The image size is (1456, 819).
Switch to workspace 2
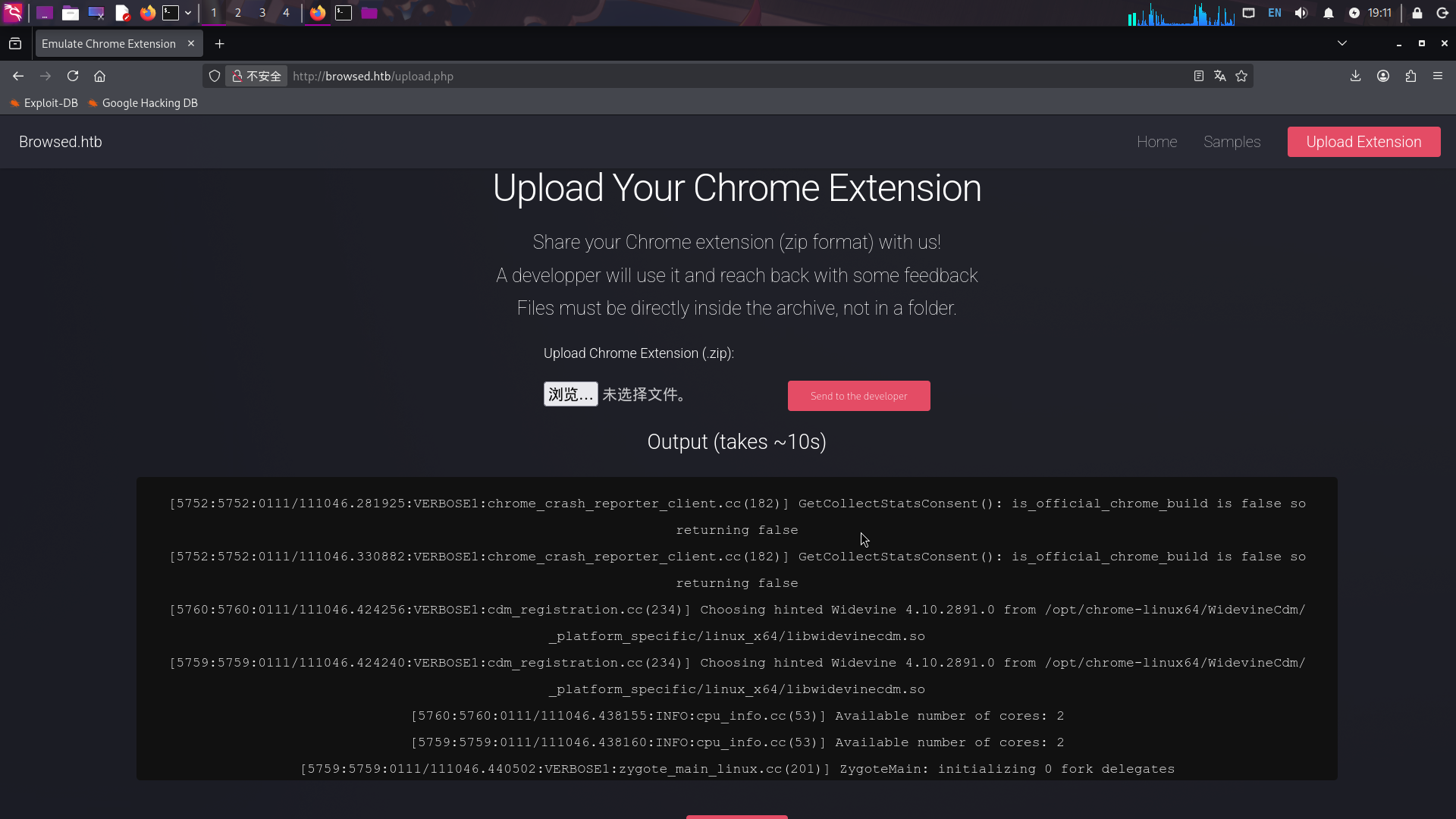(x=237, y=13)
